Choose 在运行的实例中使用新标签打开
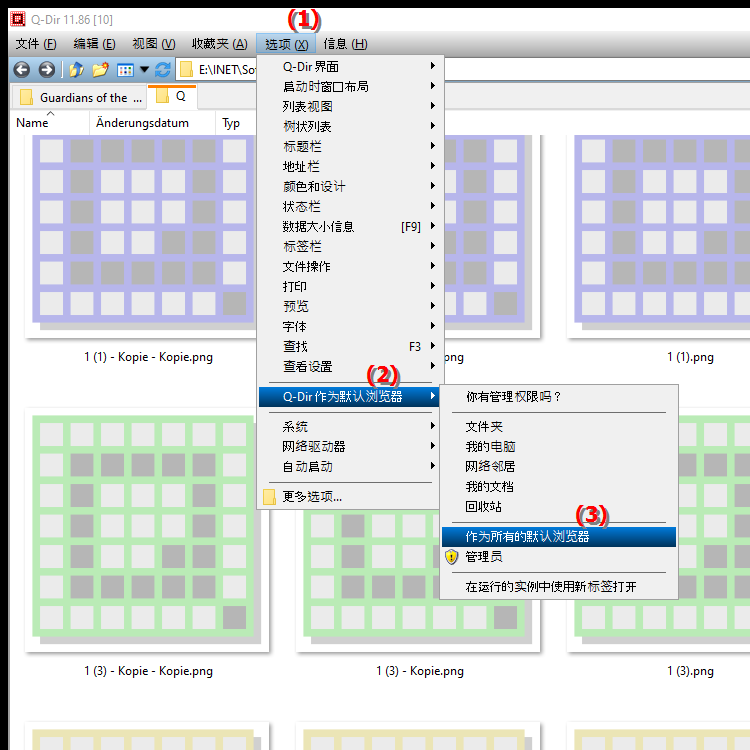Viewport: 750px width, 750px height. tap(559, 587)
